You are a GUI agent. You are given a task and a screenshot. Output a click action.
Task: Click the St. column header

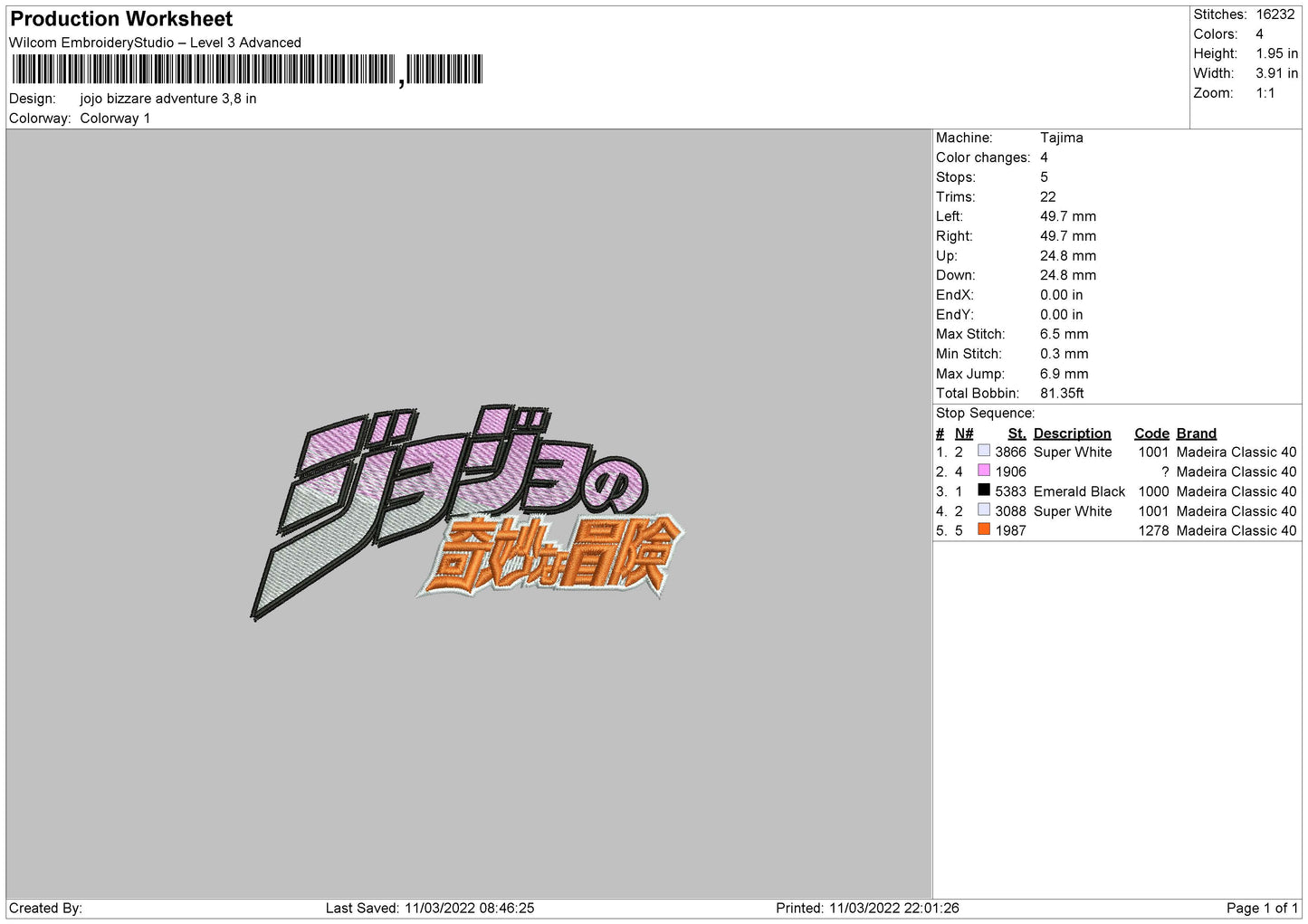pyautogui.click(x=1017, y=433)
